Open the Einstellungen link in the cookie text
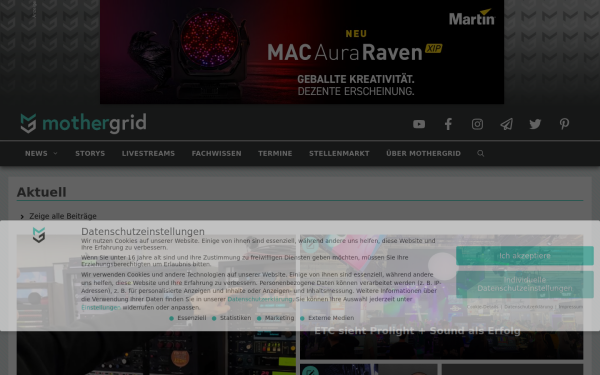This screenshot has width=600, height=375. 101,308
